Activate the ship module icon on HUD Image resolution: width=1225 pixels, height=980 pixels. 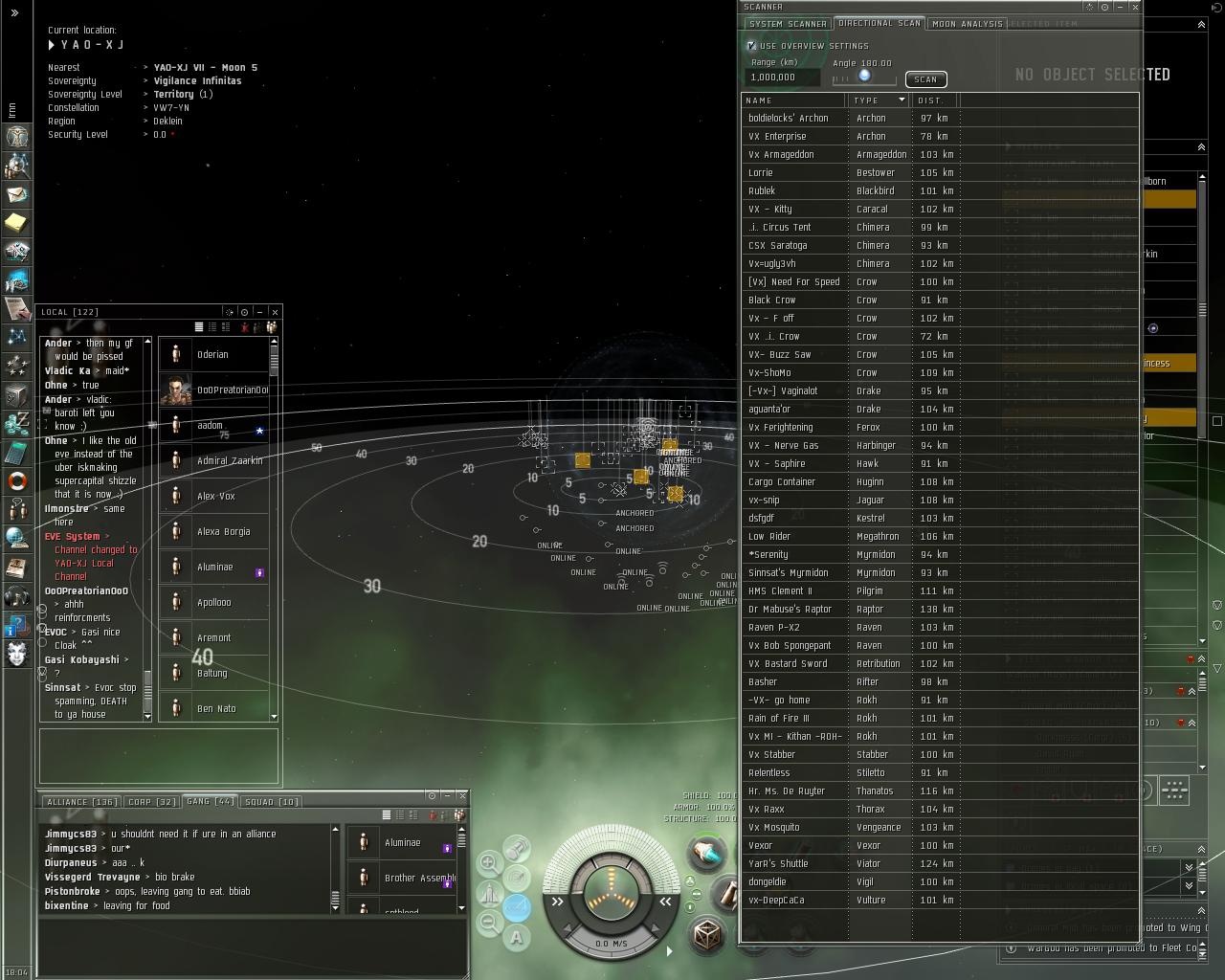click(706, 850)
